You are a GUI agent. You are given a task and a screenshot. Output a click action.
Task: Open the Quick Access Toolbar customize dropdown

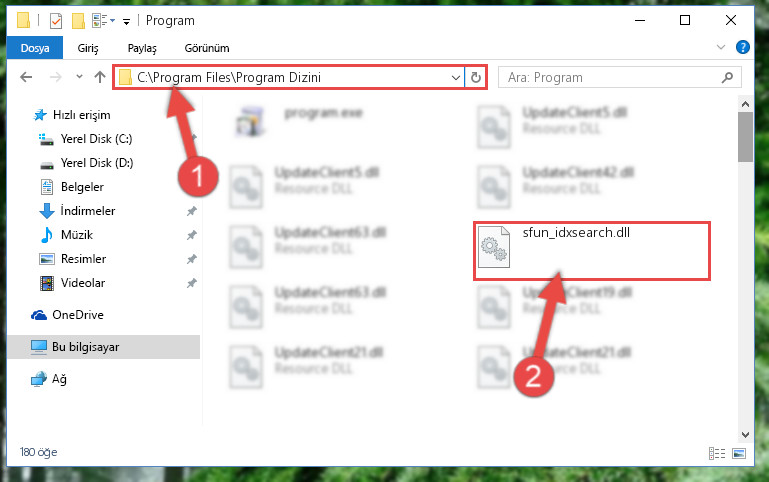tap(126, 21)
